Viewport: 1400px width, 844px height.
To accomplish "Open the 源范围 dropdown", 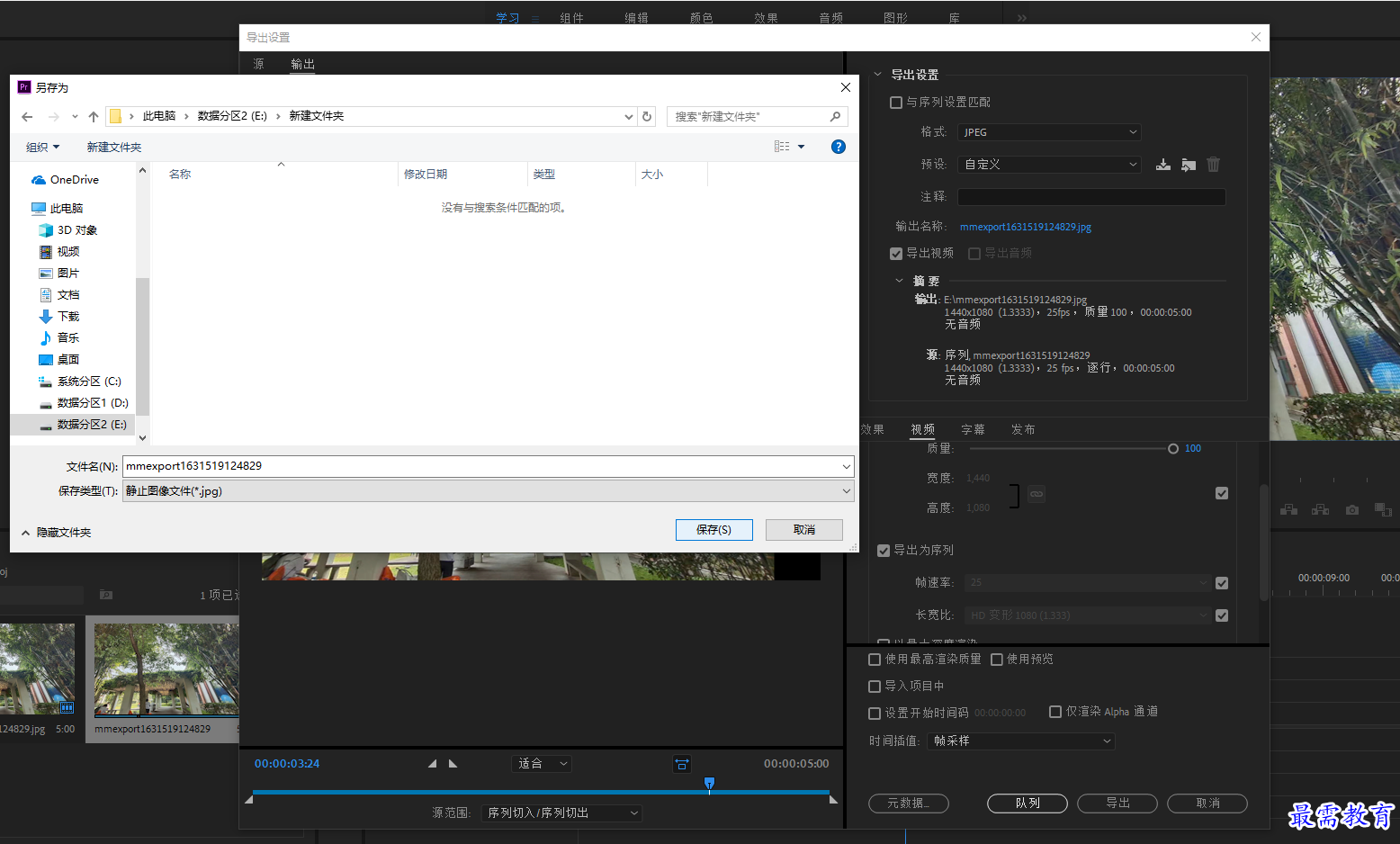I will point(562,813).
